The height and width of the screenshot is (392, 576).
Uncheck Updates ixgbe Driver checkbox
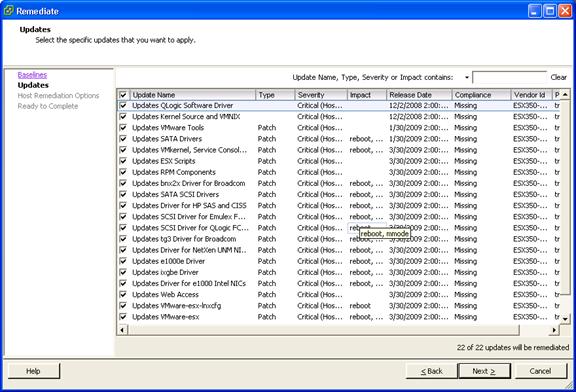(x=123, y=272)
